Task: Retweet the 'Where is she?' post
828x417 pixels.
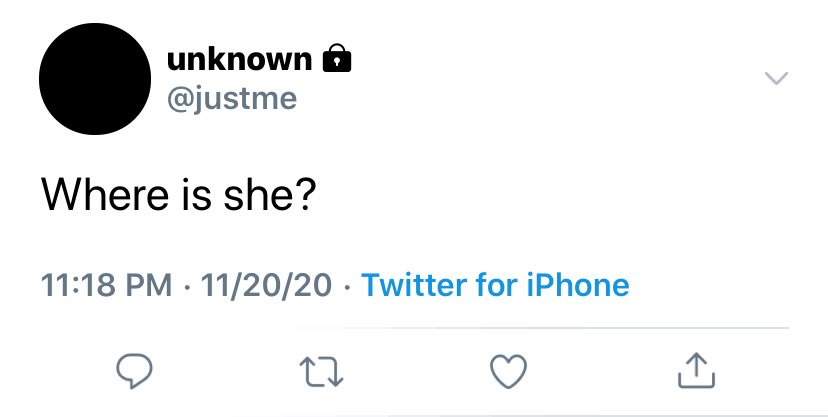Action: click(321, 372)
